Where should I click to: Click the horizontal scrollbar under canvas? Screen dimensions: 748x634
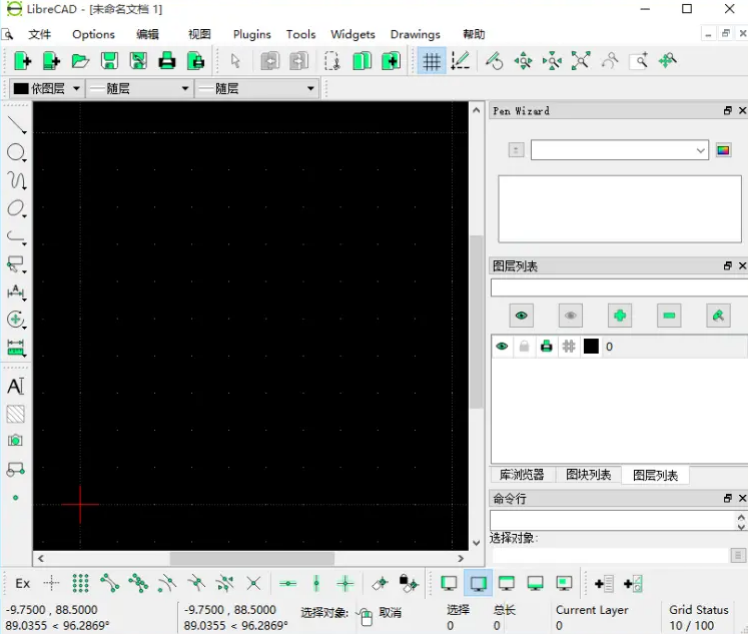click(251, 558)
